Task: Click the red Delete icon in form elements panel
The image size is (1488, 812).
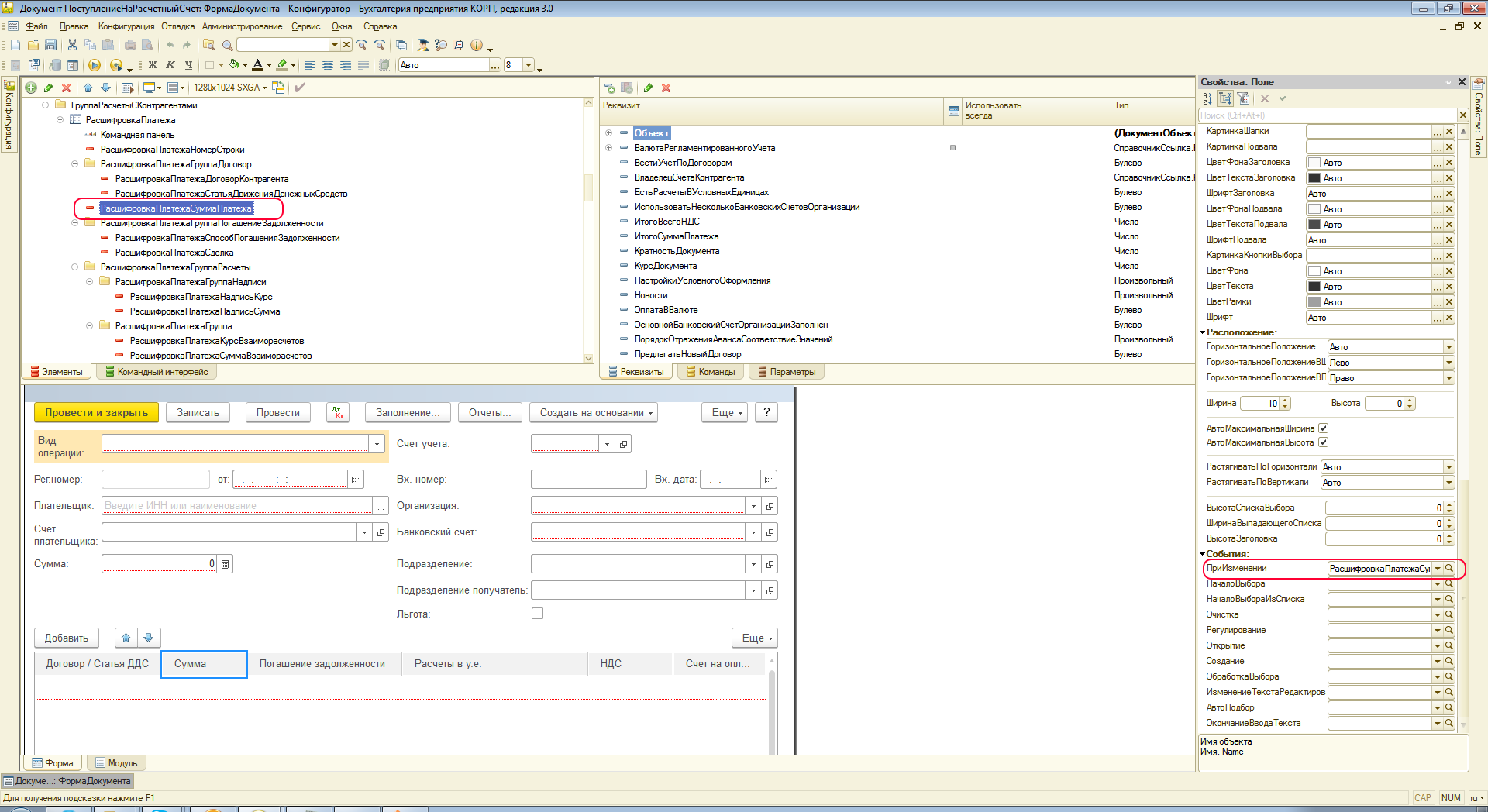Action: [67, 88]
